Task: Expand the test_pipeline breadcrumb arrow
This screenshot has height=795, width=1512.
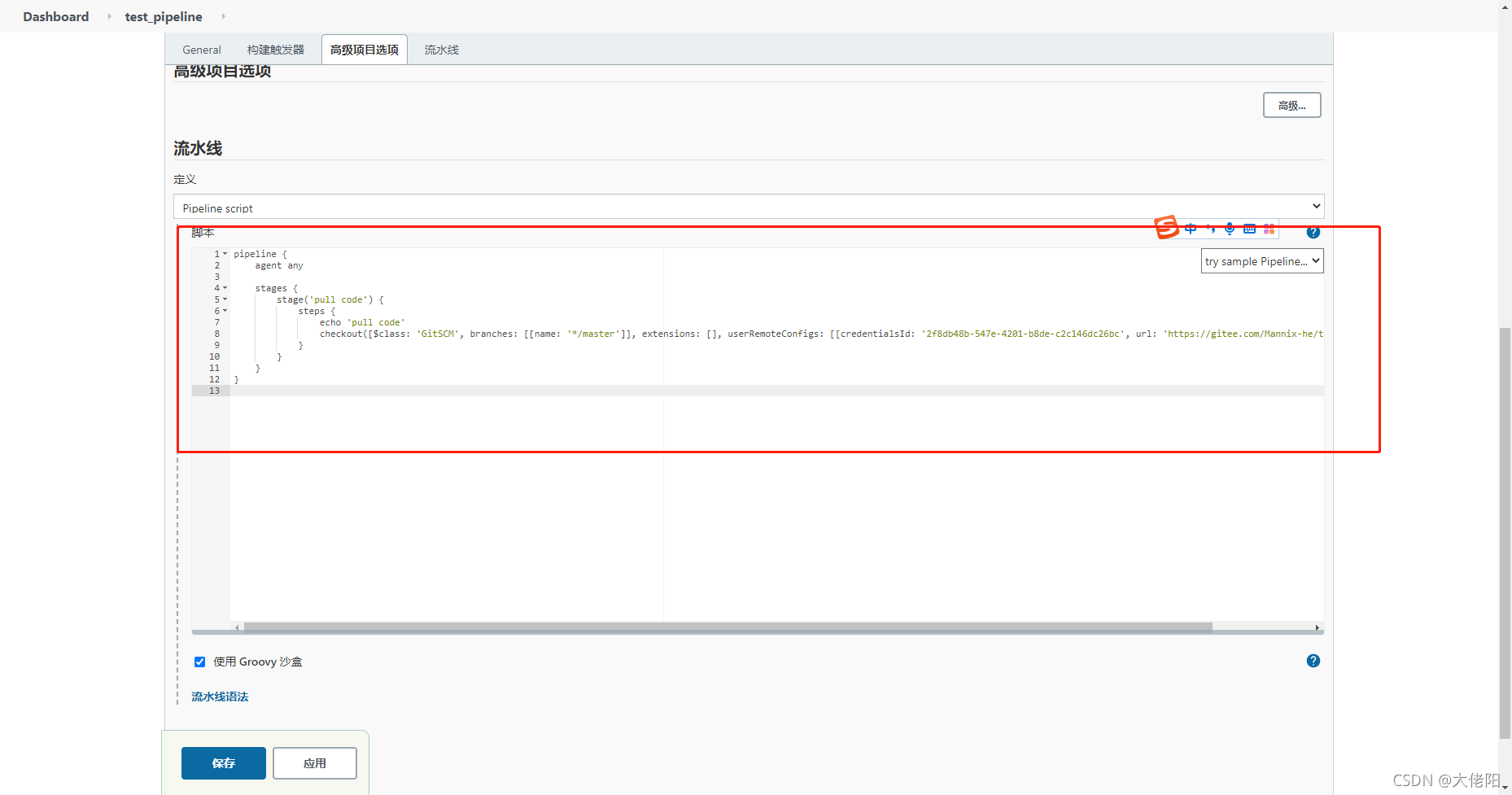Action: click(223, 16)
